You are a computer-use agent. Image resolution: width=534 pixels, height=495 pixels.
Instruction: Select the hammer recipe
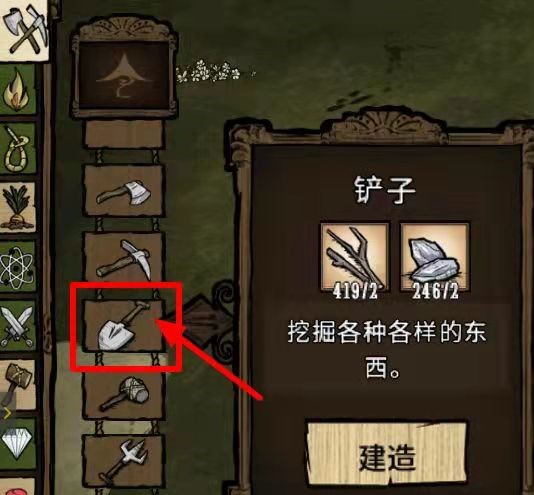(125, 393)
